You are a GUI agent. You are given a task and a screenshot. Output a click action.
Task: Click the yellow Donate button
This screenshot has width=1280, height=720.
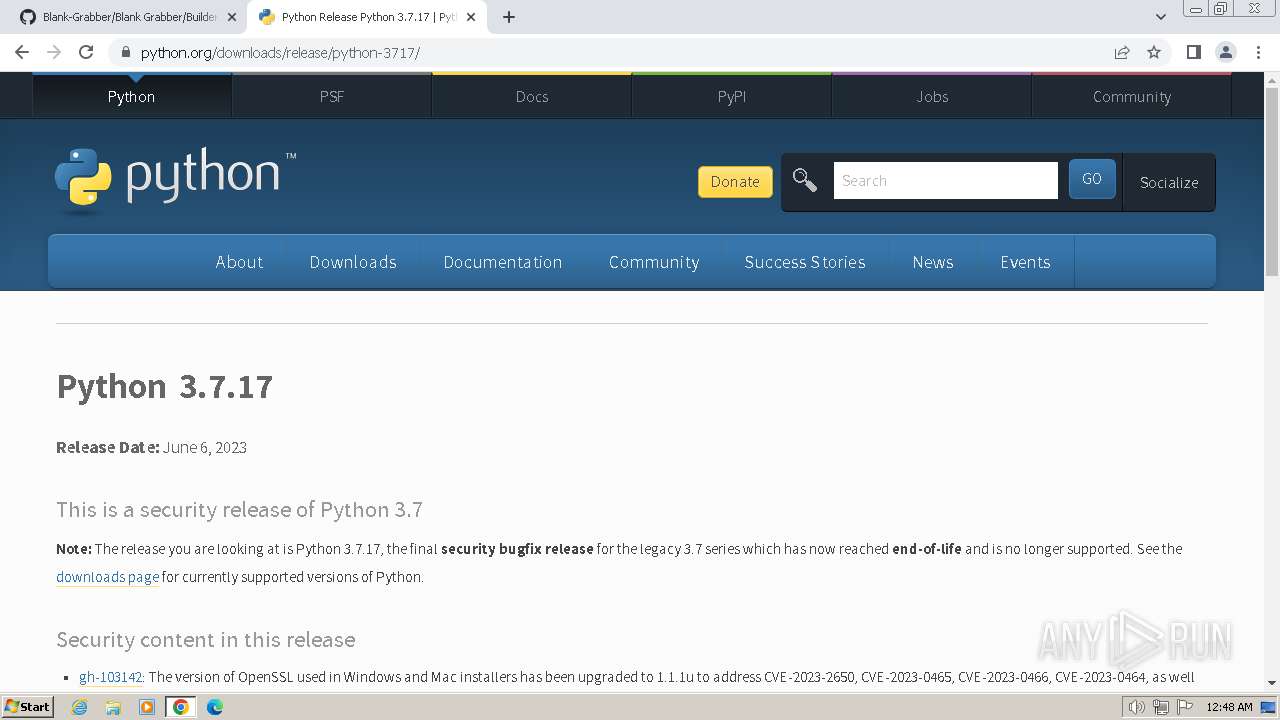735,181
